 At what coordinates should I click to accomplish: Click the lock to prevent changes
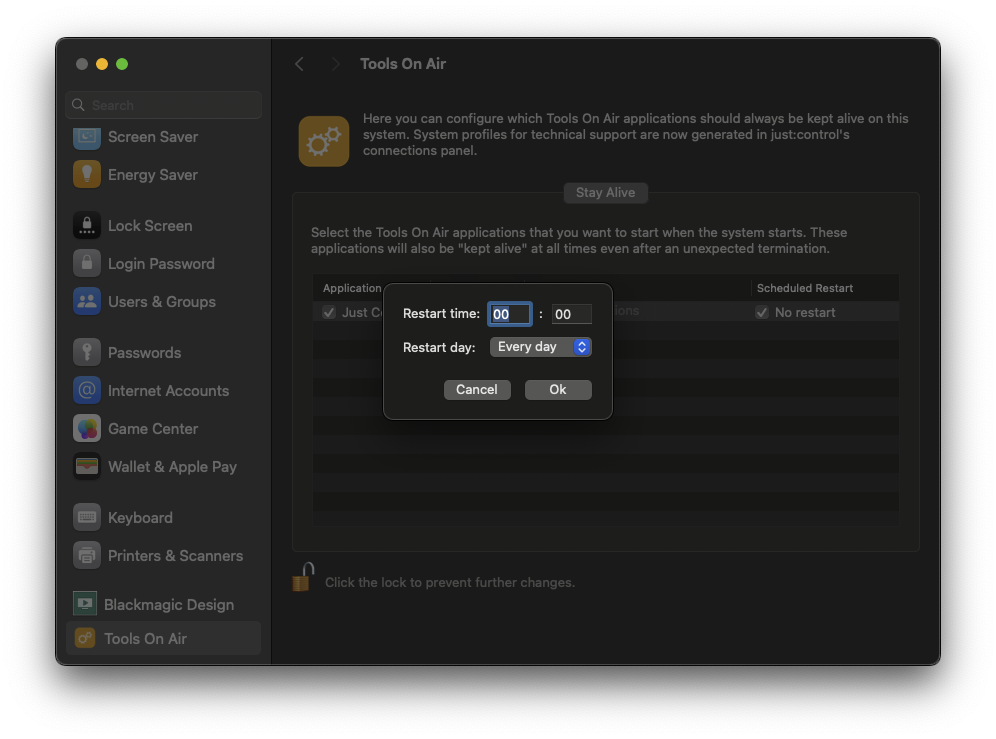pos(304,577)
